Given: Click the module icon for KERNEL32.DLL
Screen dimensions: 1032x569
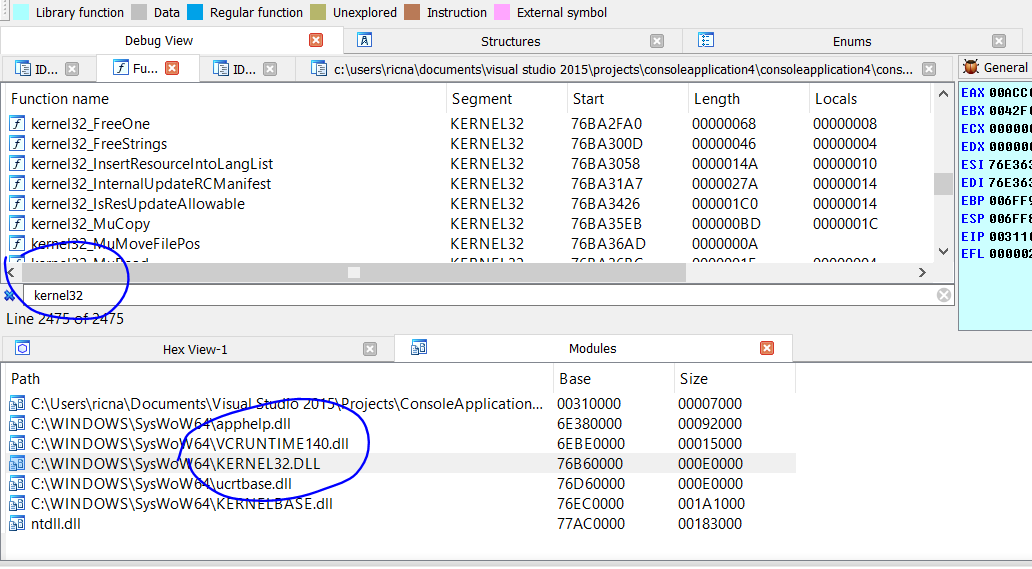Looking at the screenshot, I should tap(17, 464).
